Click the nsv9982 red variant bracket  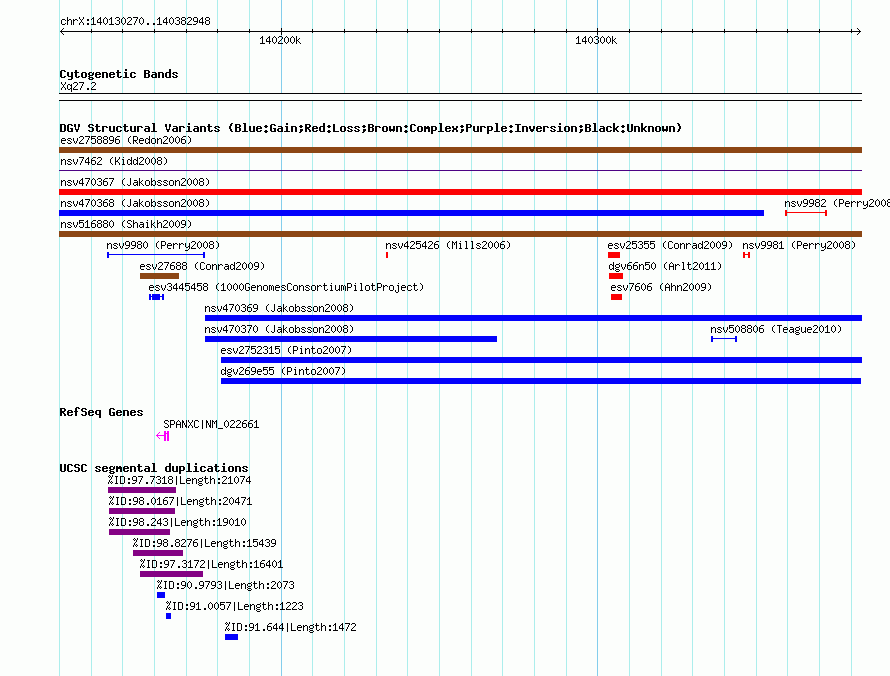click(806, 213)
